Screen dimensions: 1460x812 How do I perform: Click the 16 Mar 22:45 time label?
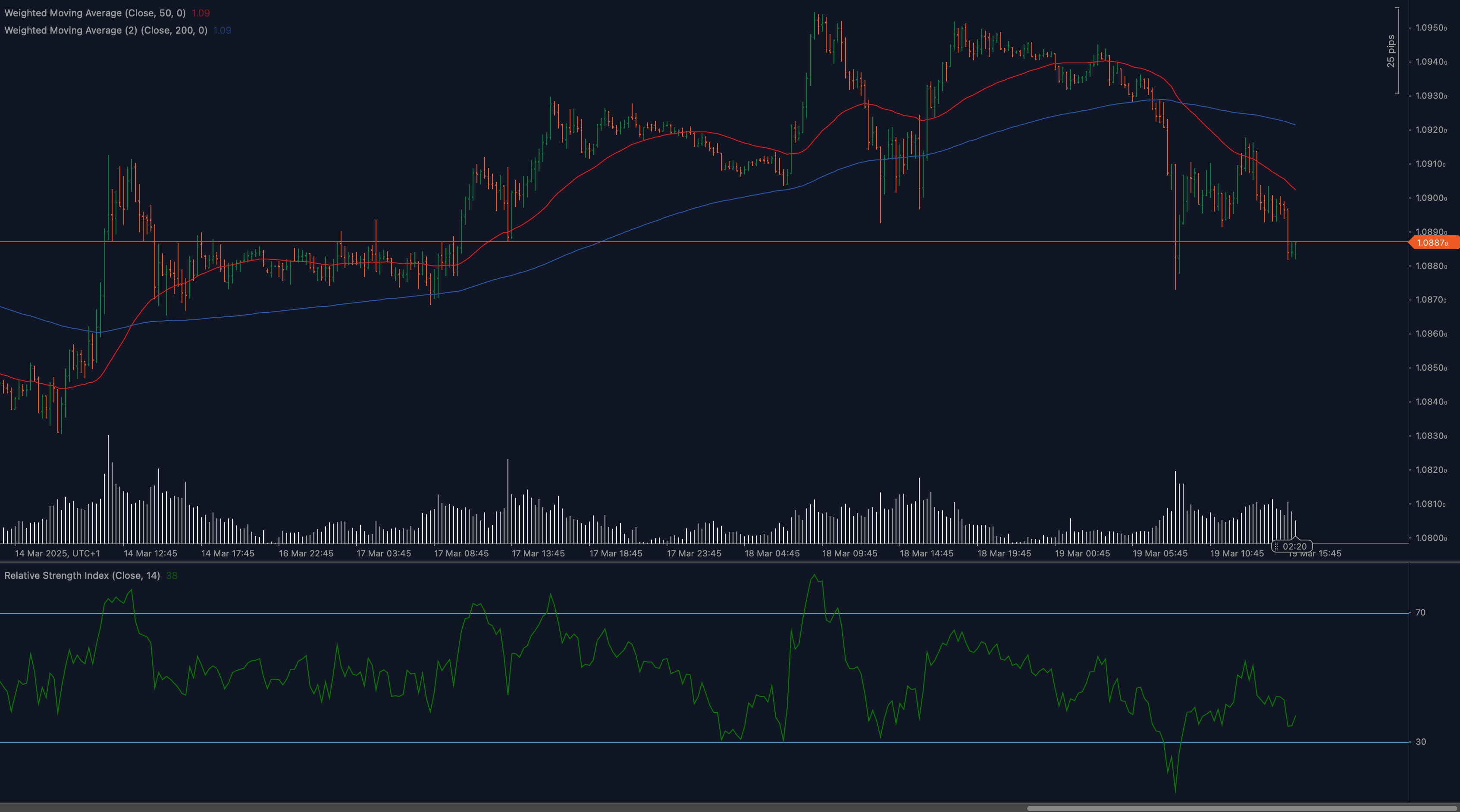coord(306,553)
